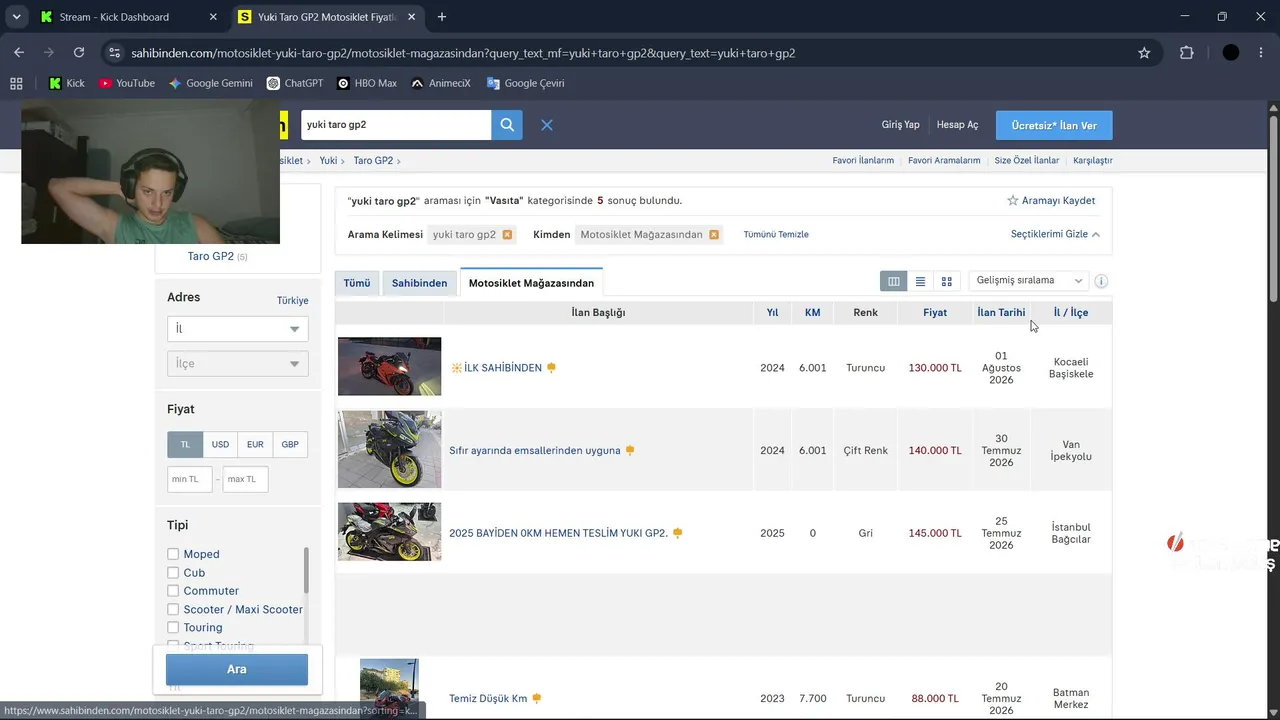Open the 'İLK SAHİBİNDEN' listing title
The width and height of the screenshot is (1280, 720).
503,368
